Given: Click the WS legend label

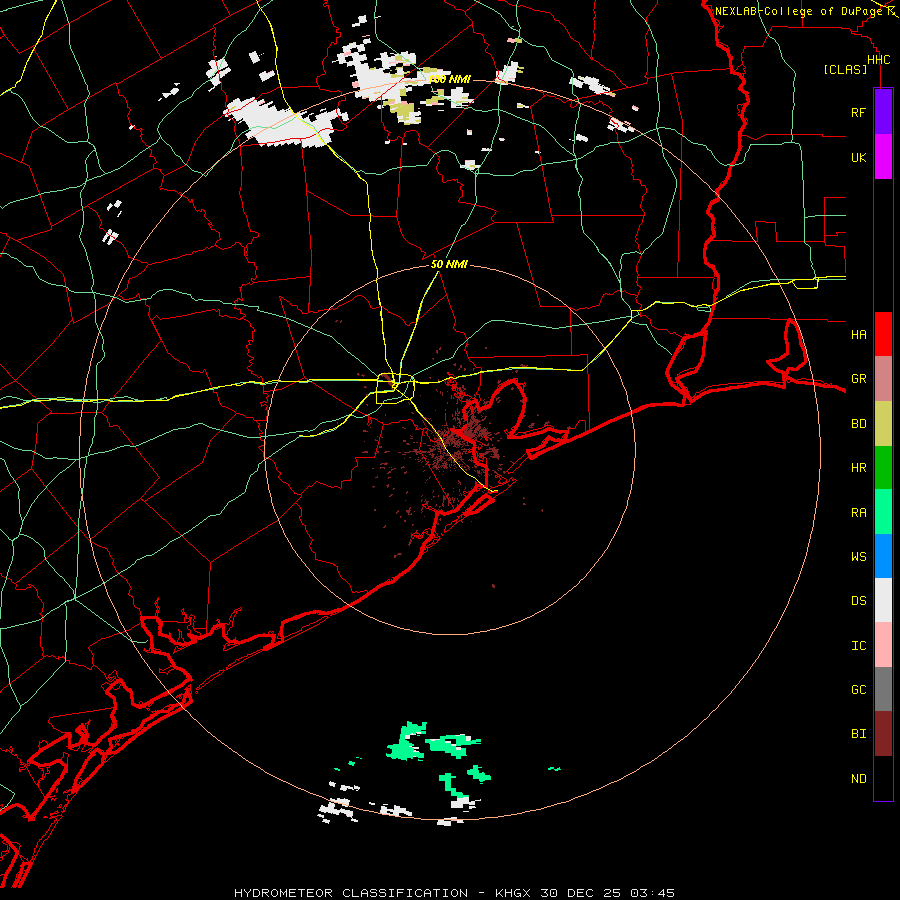Looking at the screenshot, I should 858,556.
